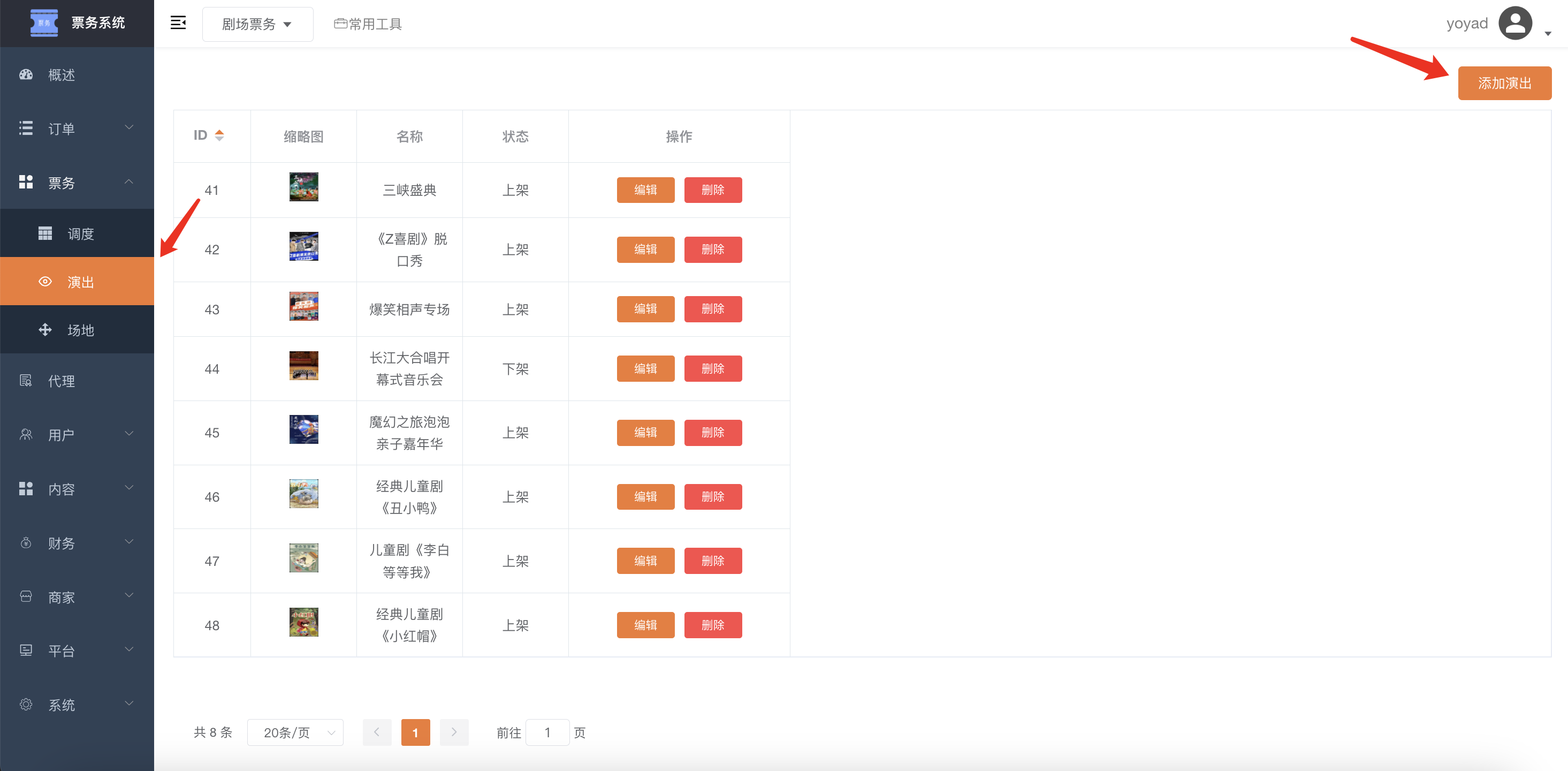Select the 演出 submenu item
Viewport: 1568px width, 771px height.
[77, 281]
